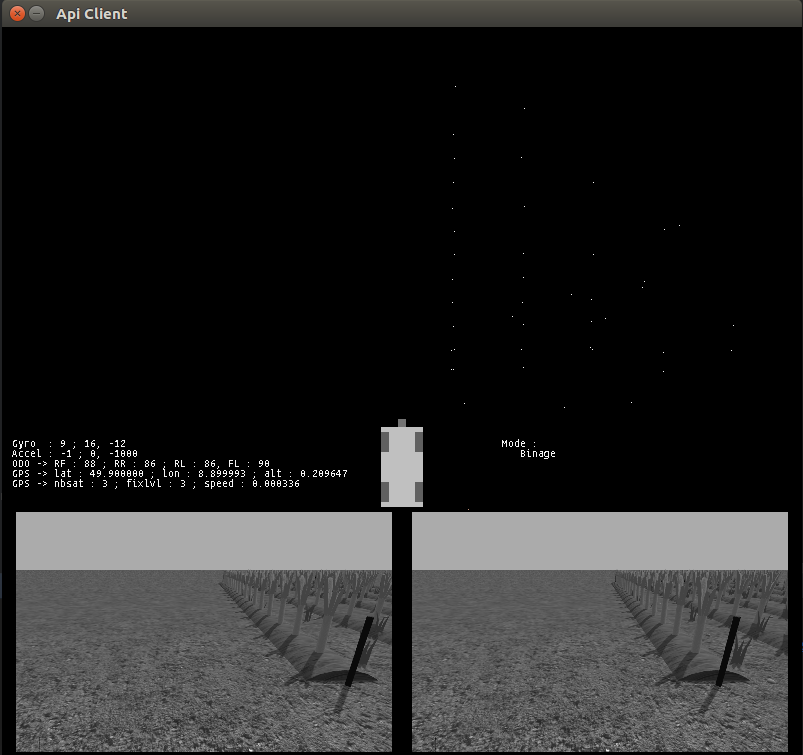Viewport: 803px width, 755px height.
Task: Click the left camera view image
Action: pos(204,632)
